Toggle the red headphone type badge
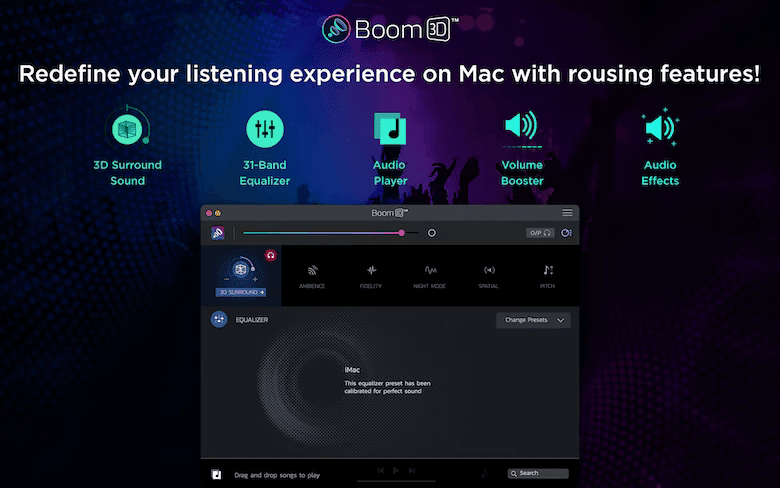Viewport: 780px width, 488px height. (x=271, y=255)
